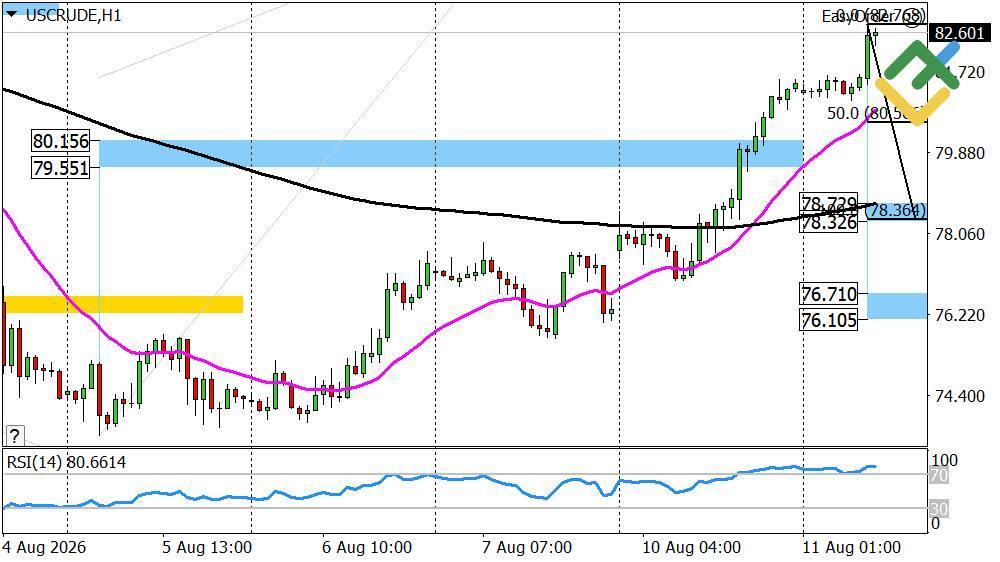Click the 79.880 price axis value
This screenshot has height=562, width=1000.
pos(960,153)
